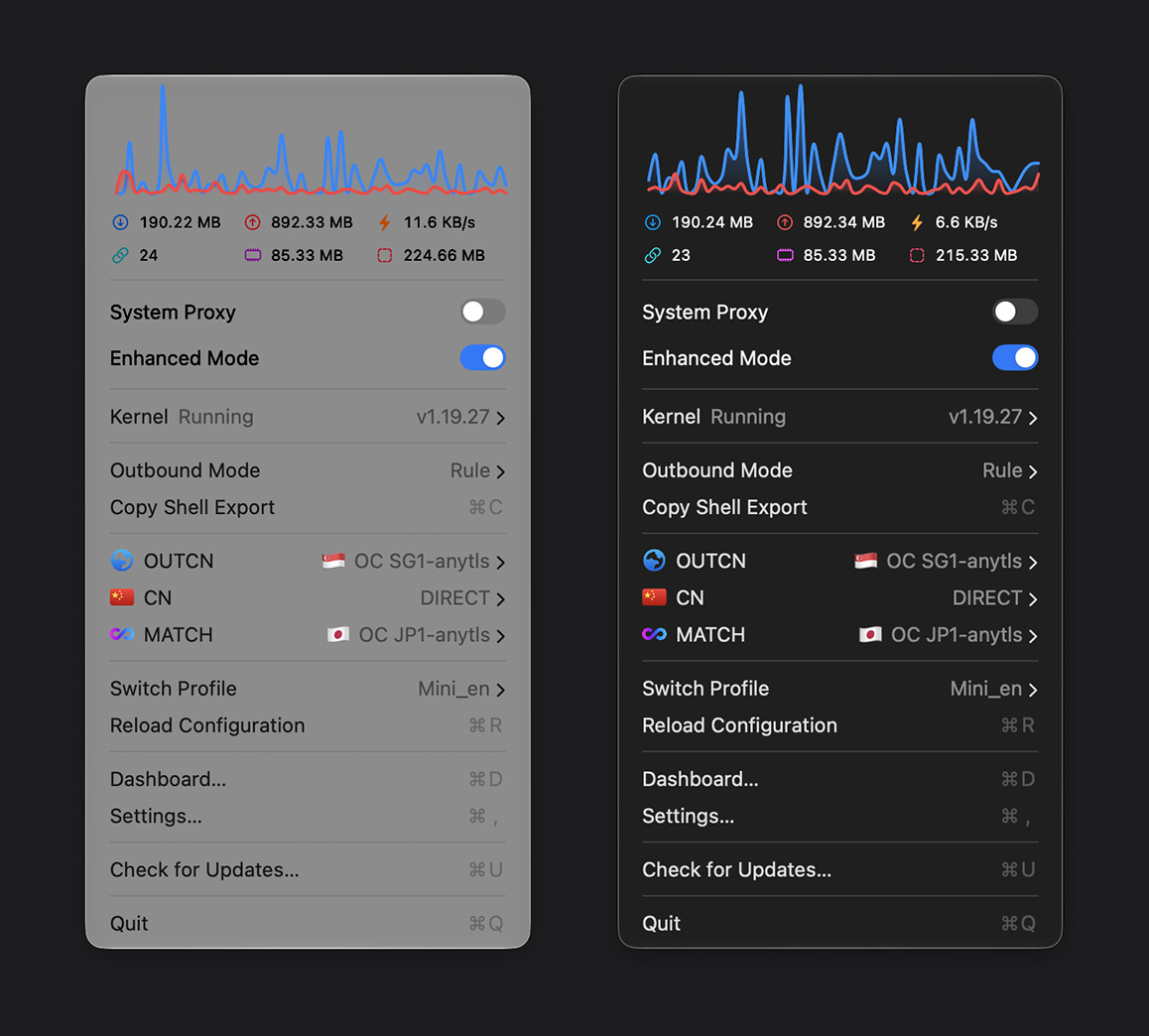Image resolution: width=1149 pixels, height=1036 pixels.
Task: Click the Japan flag icon in dark menu
Action: [x=870, y=634]
